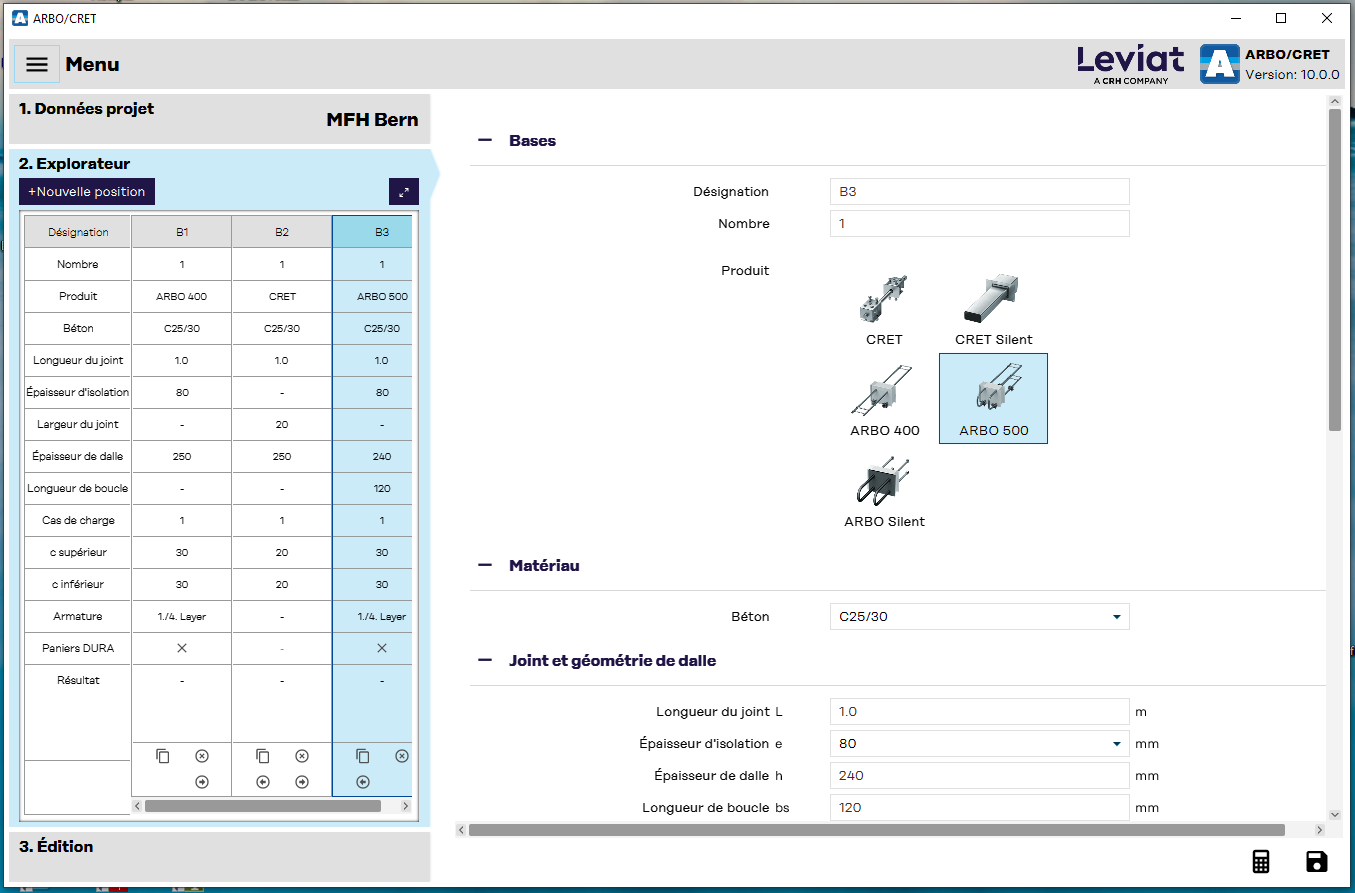Open the 3. Édition panel
Viewport: 1355px width, 893px height.
click(219, 857)
